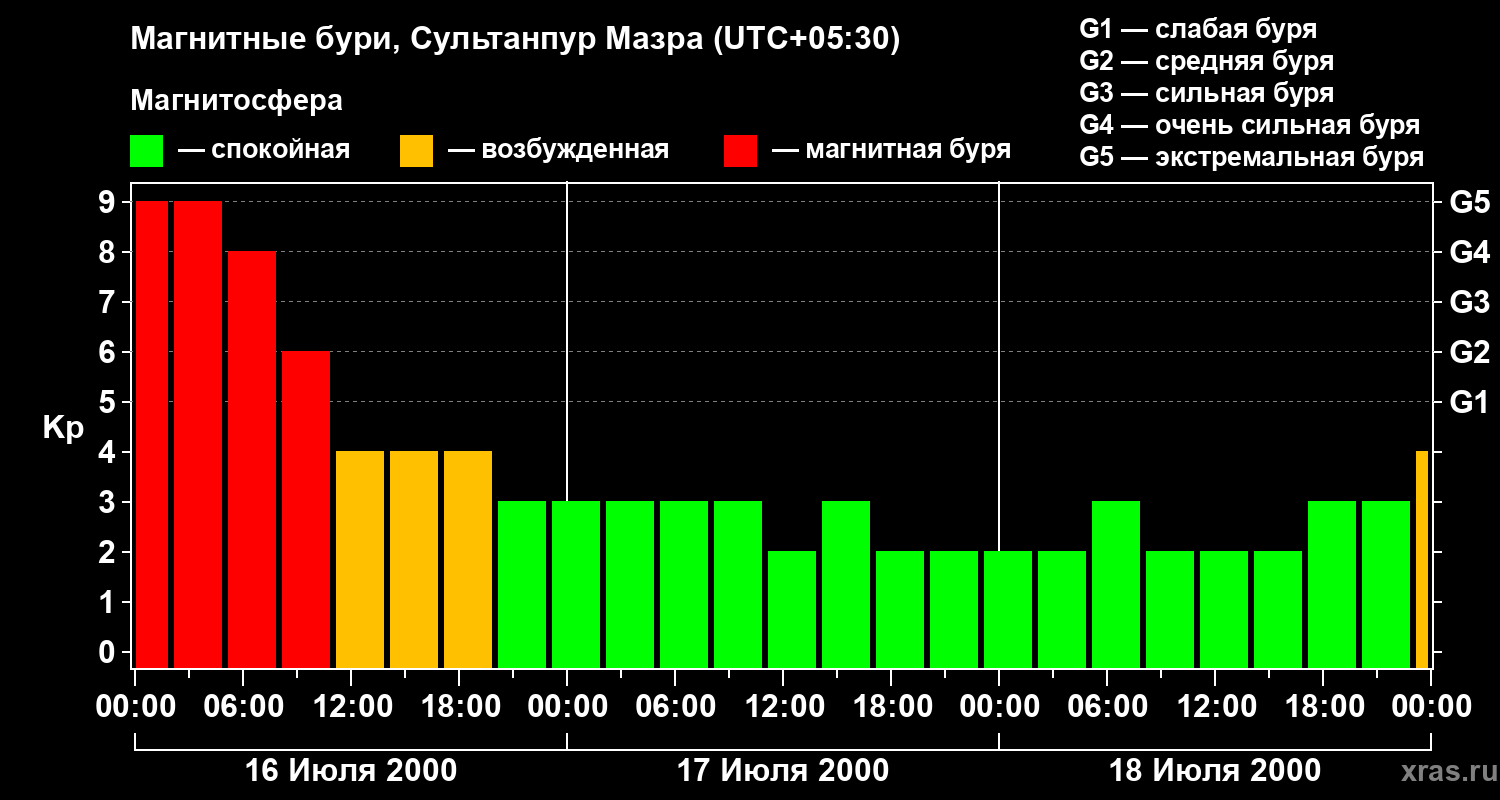Choose the thin first red bar at 00:00 16 July
Viewport: 1500px width, 800px height.
(x=152, y=435)
